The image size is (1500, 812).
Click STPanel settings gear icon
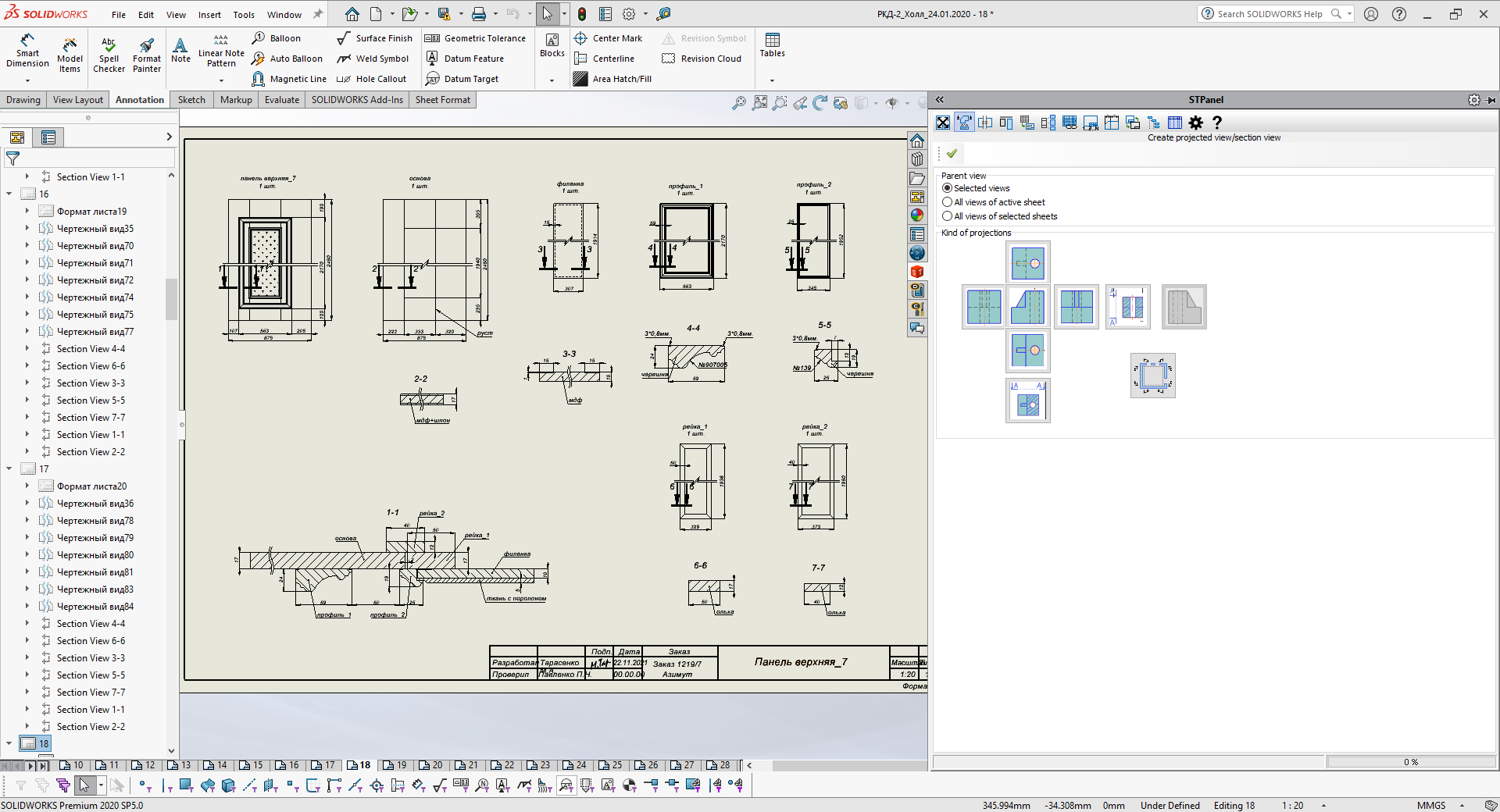[1195, 123]
